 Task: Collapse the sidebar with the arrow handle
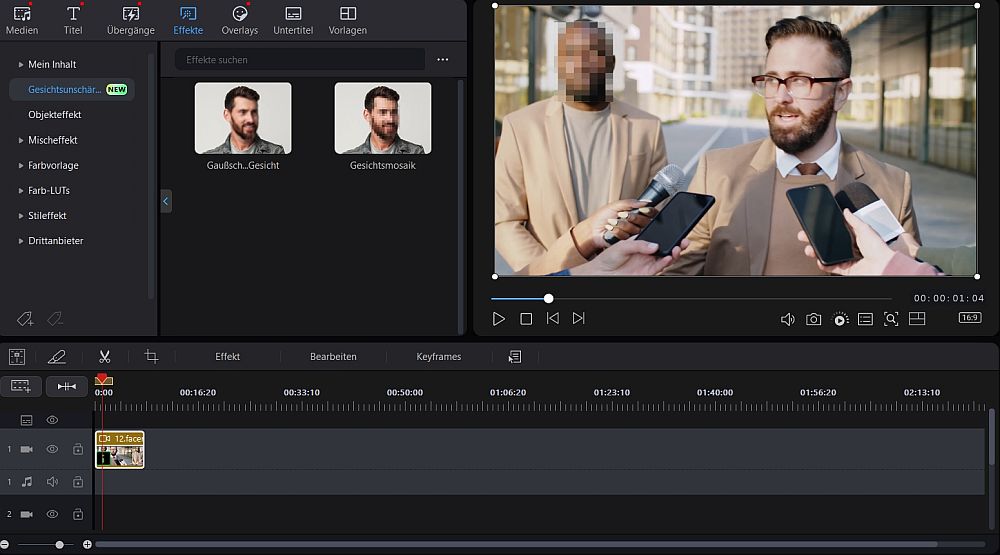(x=166, y=201)
